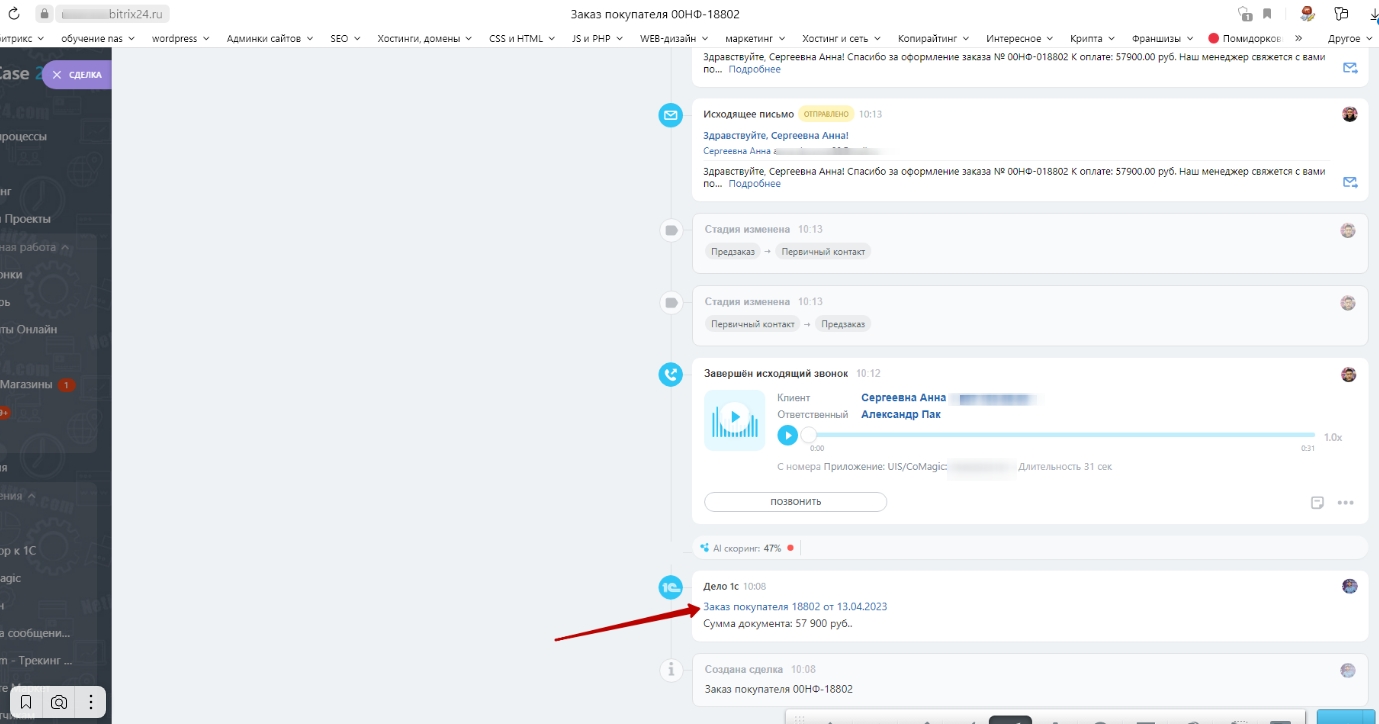Expand the wordpress bookmarks folder
The image size is (1379, 724).
point(180,38)
